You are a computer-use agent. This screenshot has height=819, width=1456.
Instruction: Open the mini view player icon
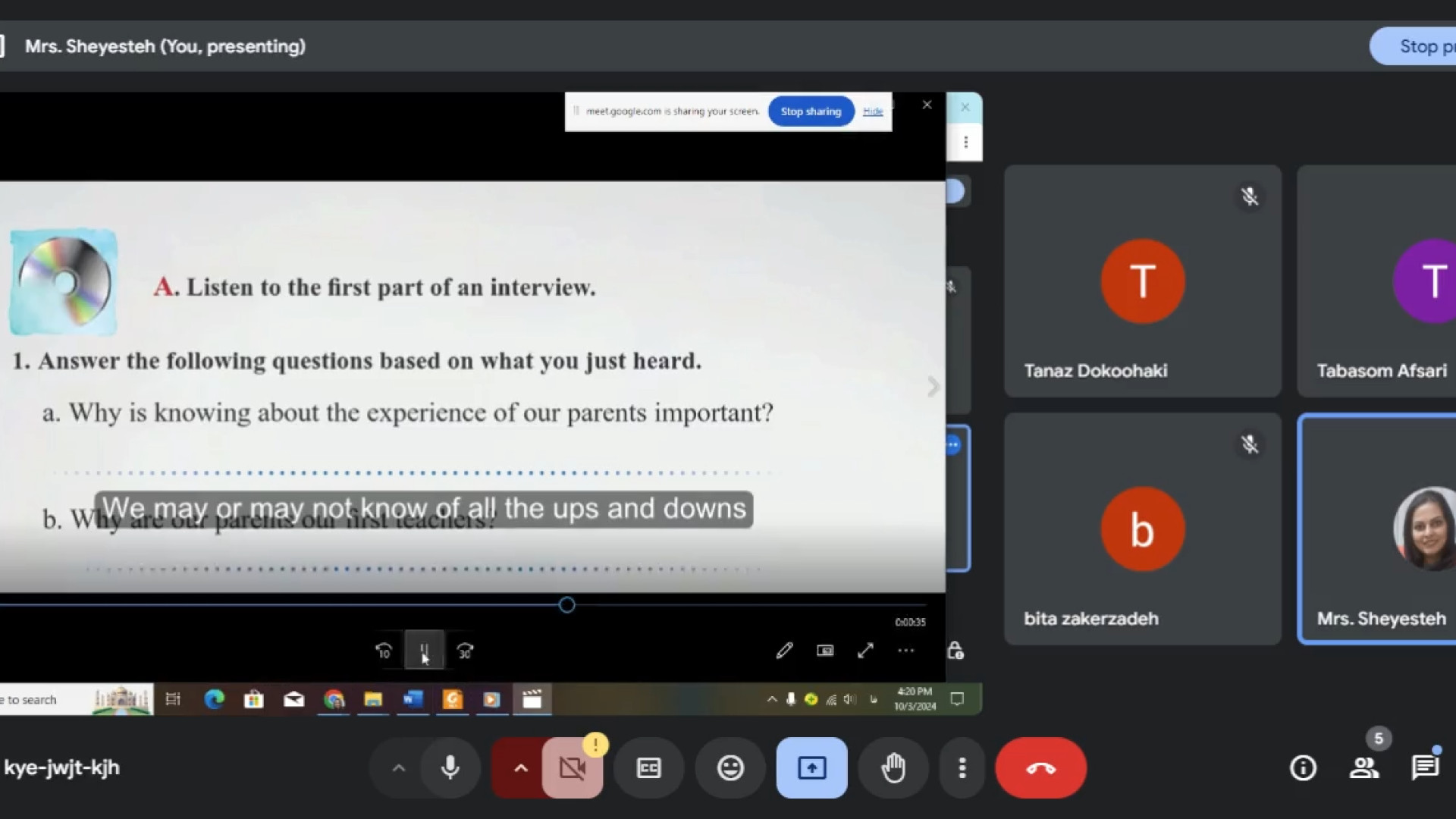(x=825, y=651)
